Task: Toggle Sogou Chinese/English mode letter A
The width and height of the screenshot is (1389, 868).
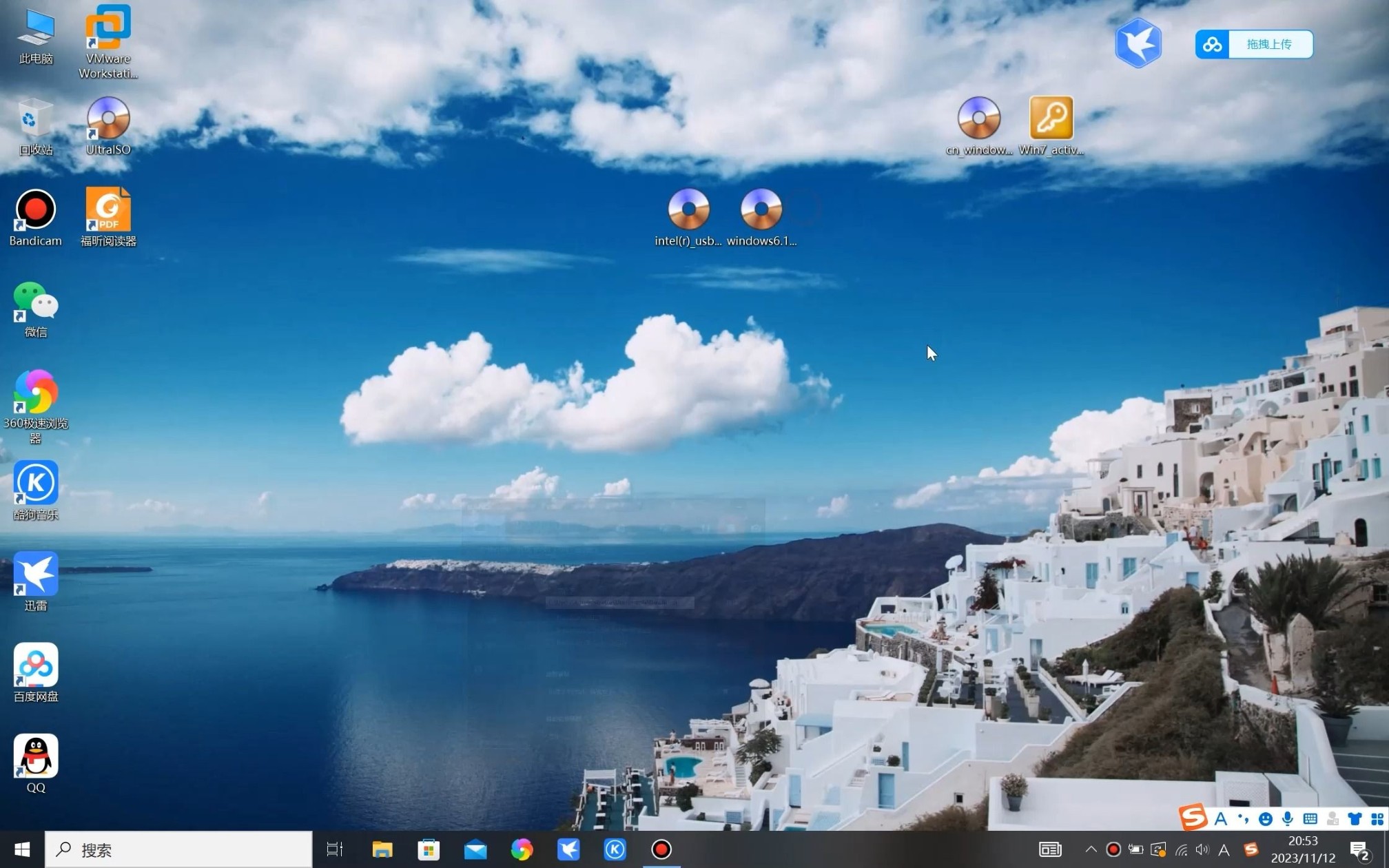Action: 1220,818
